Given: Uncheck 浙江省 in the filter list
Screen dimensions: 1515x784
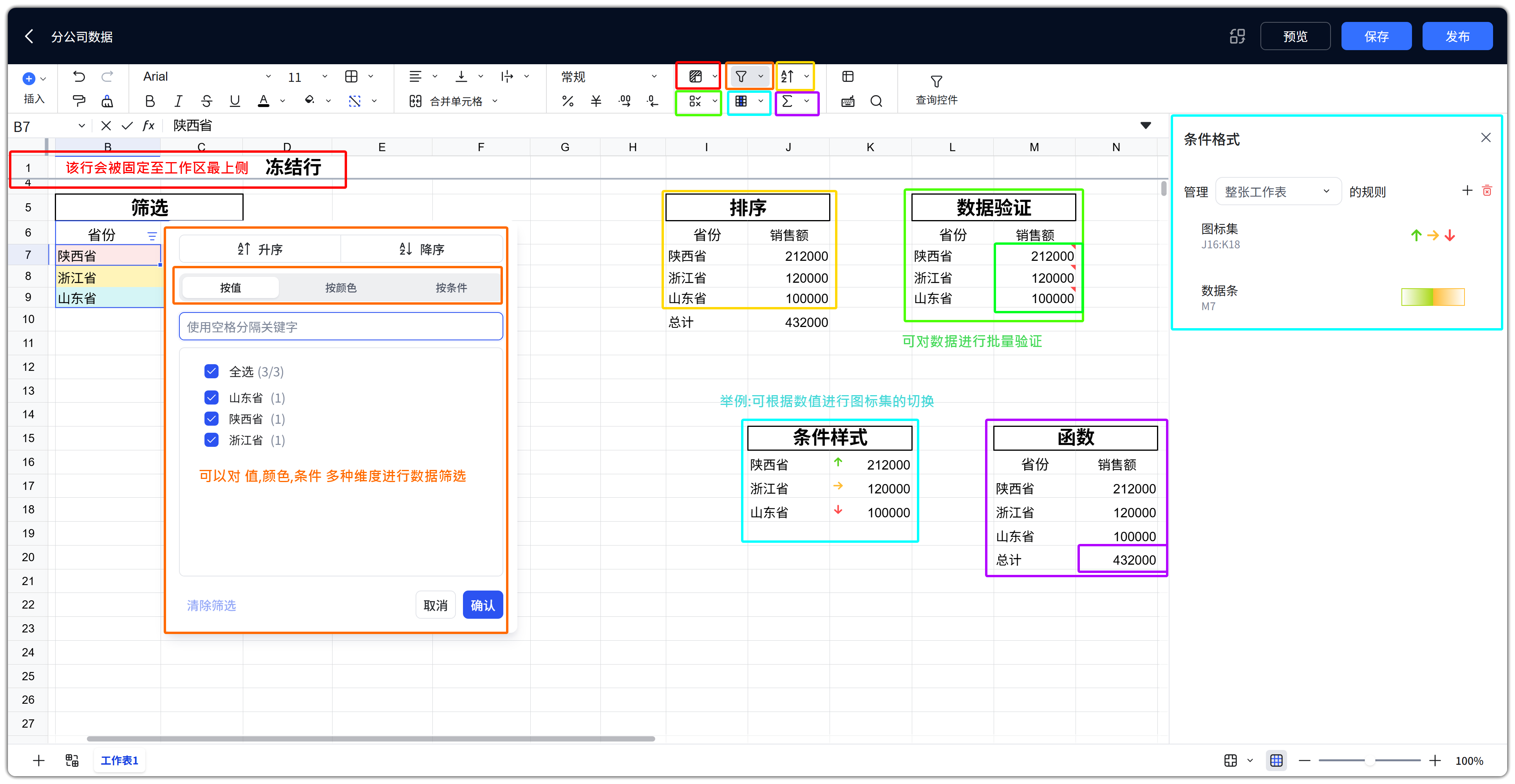Looking at the screenshot, I should [x=211, y=440].
